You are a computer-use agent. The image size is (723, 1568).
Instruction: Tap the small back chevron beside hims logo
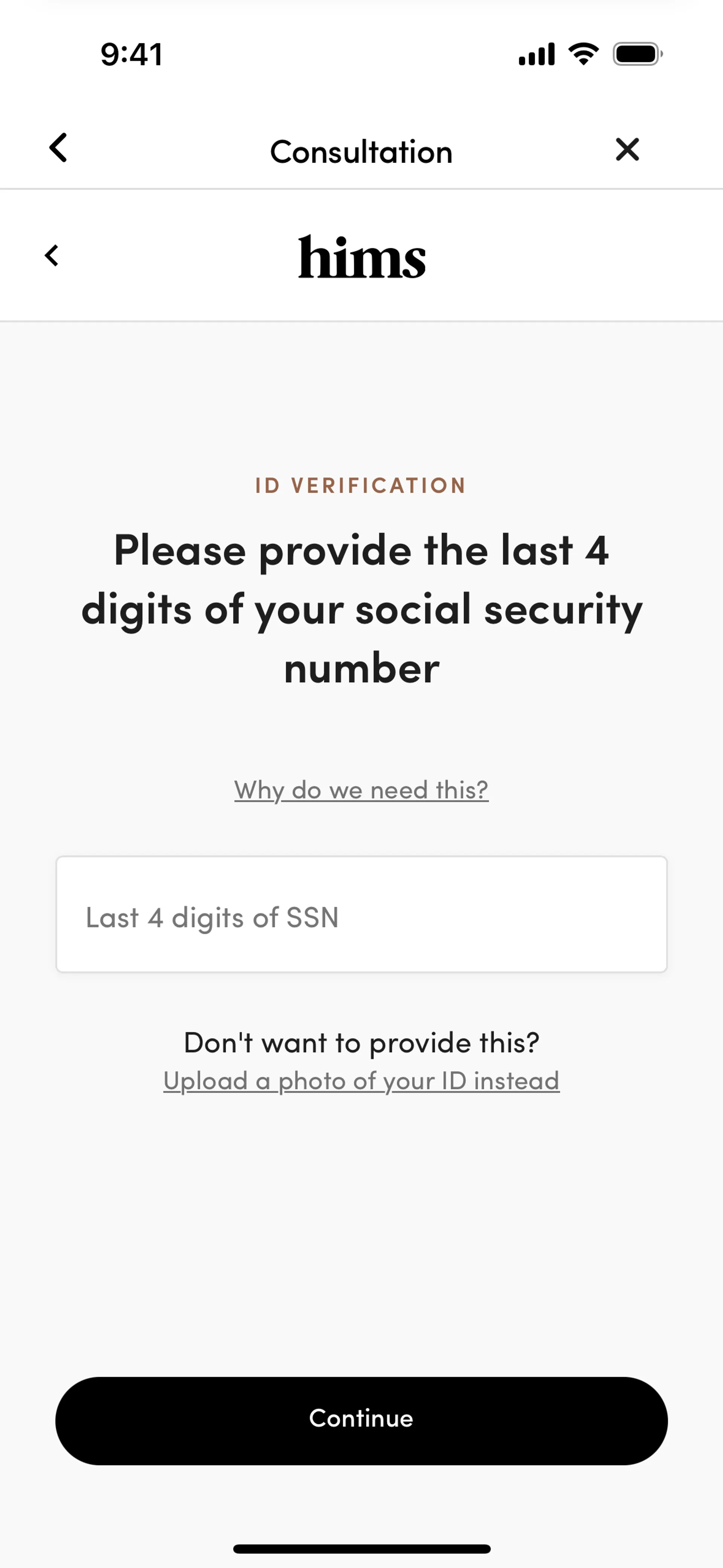tap(52, 256)
